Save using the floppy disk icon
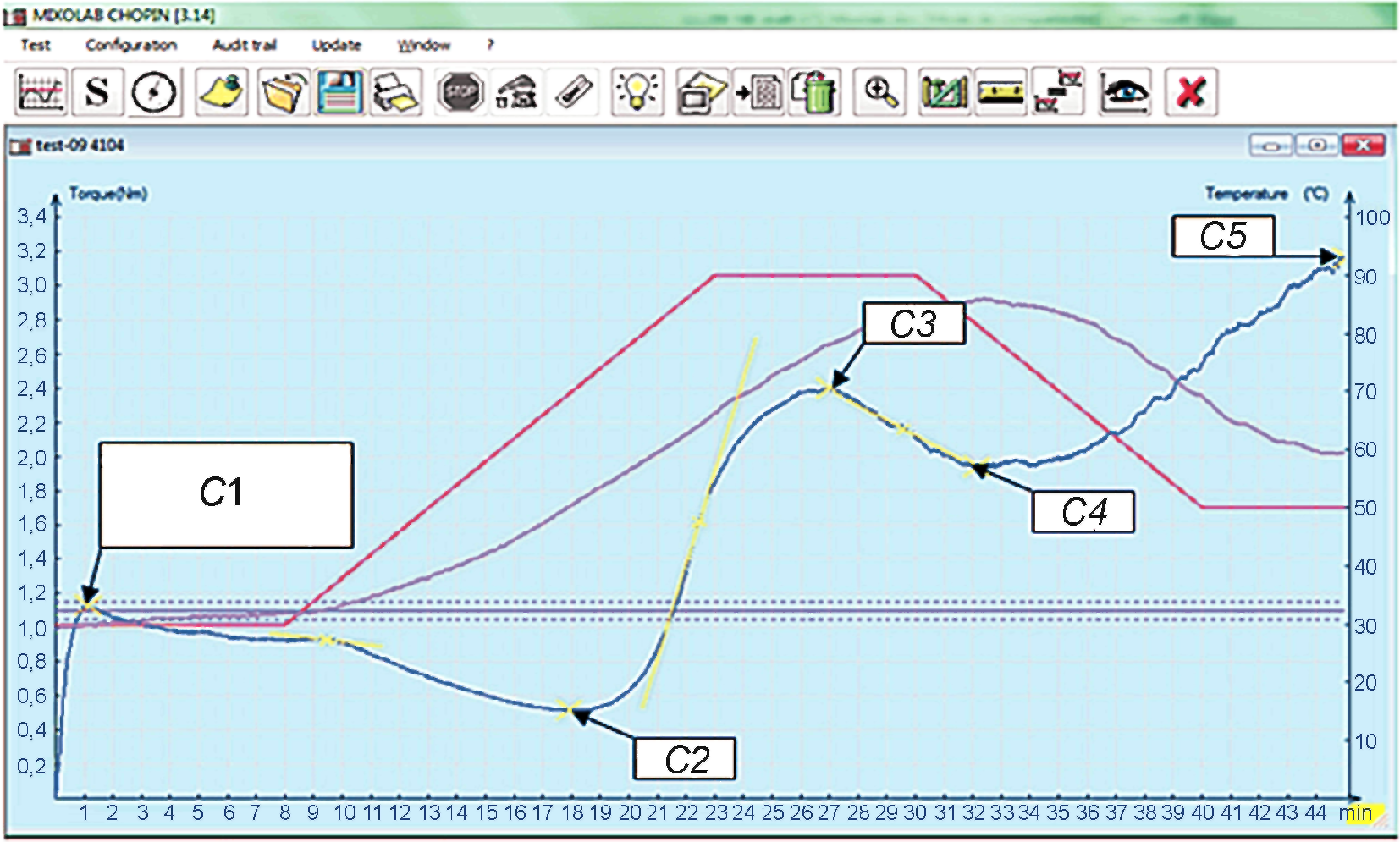This screenshot has width=1400, height=842. pyautogui.click(x=339, y=92)
